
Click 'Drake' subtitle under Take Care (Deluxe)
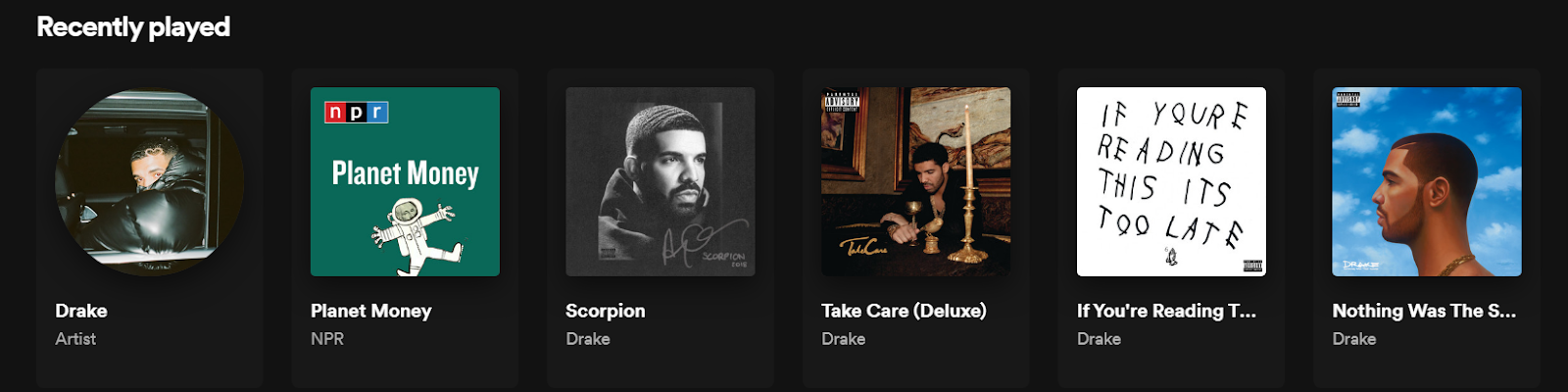pos(844,339)
